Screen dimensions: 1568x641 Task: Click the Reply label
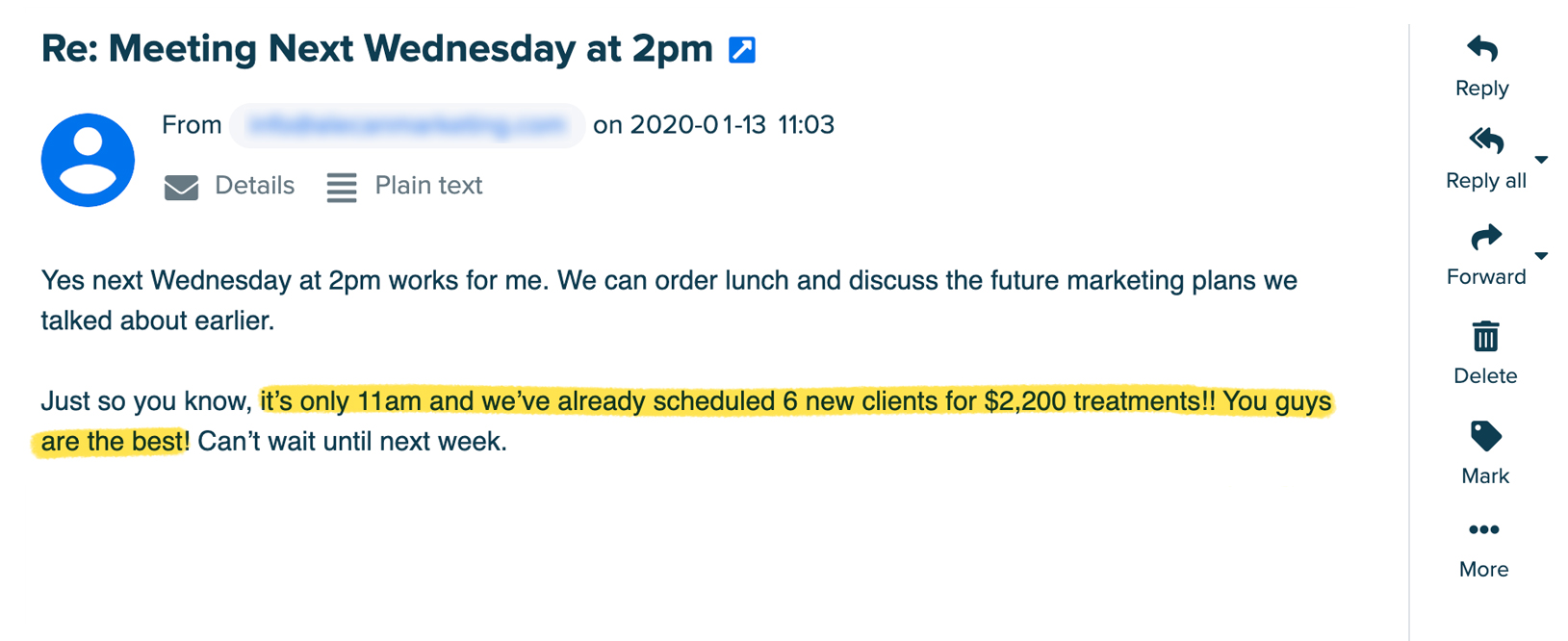pos(1482,89)
